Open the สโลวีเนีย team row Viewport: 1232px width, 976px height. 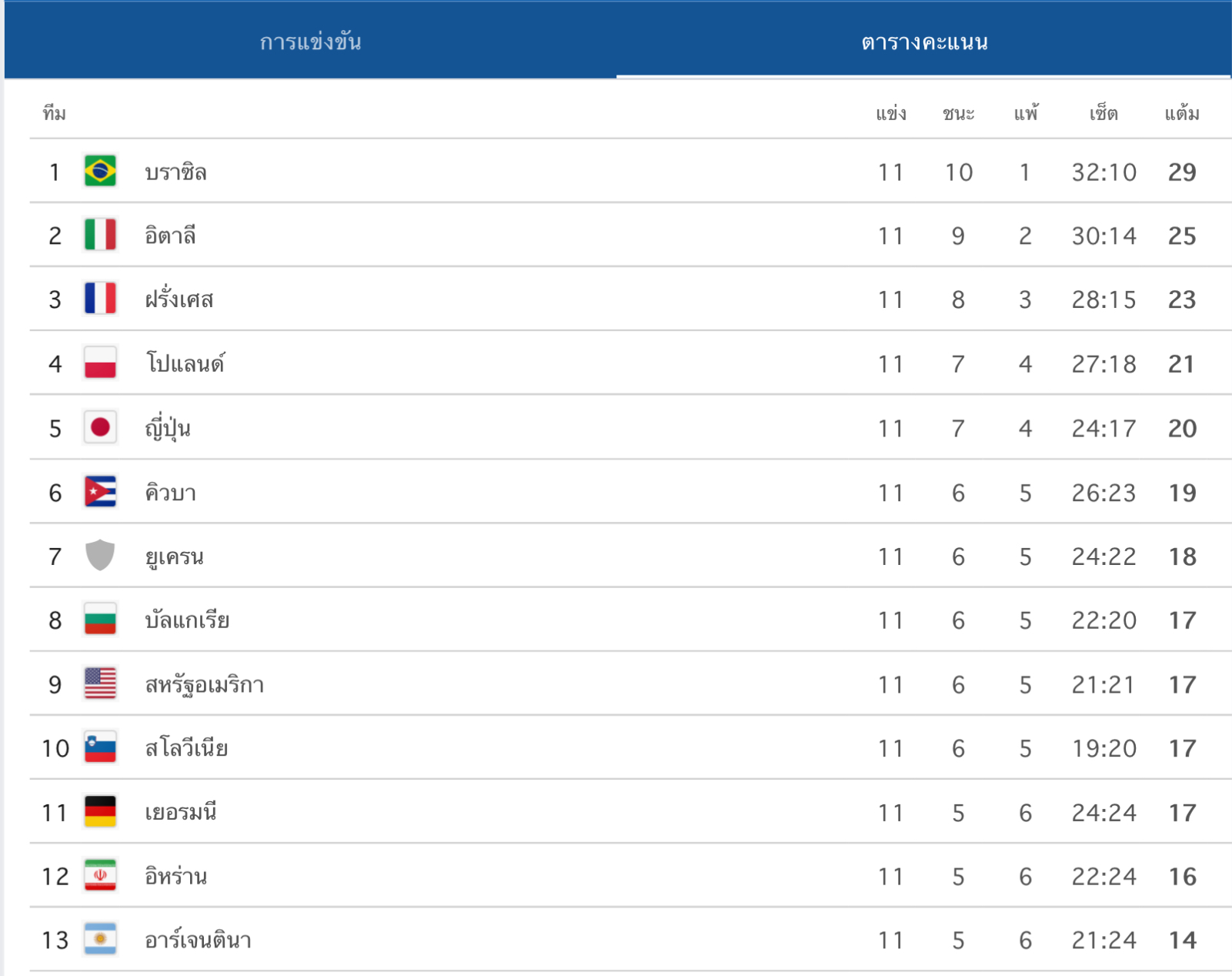[630, 747]
